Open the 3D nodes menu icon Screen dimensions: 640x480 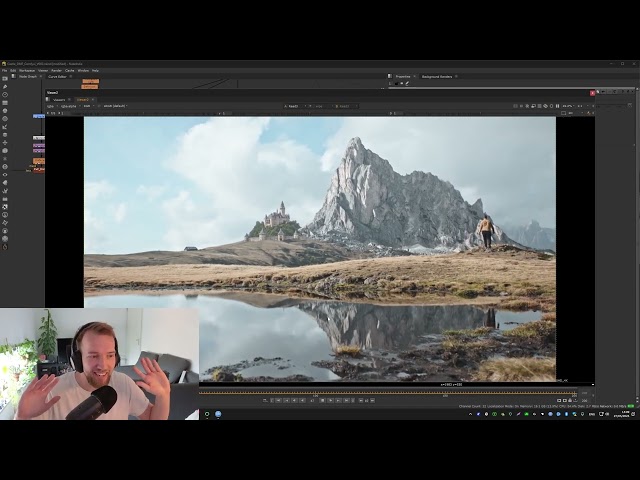(5, 151)
